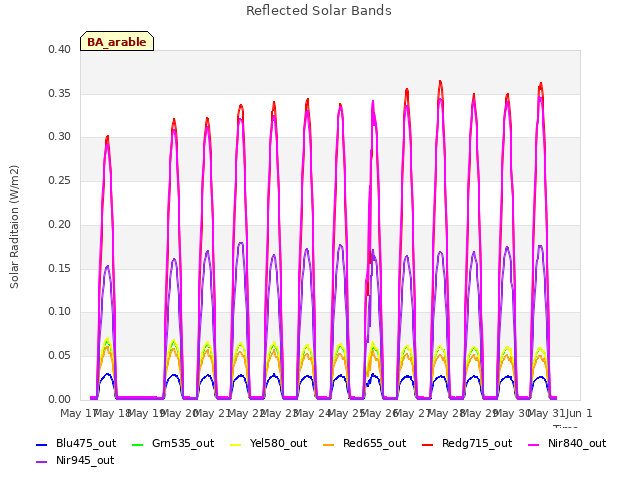Click the Grn535_out legend color marker
This screenshot has height=480, width=640.
coord(138,444)
